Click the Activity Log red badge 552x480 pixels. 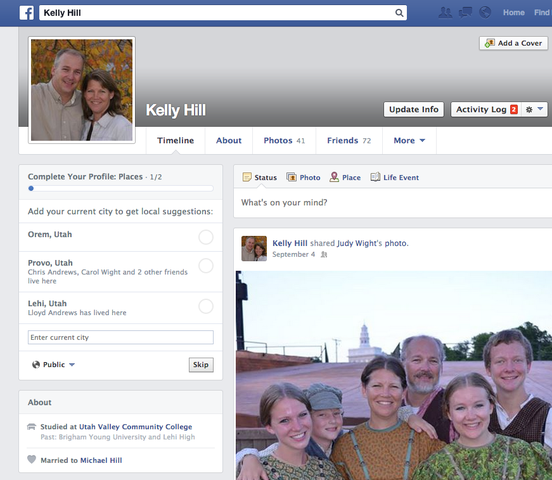514,110
